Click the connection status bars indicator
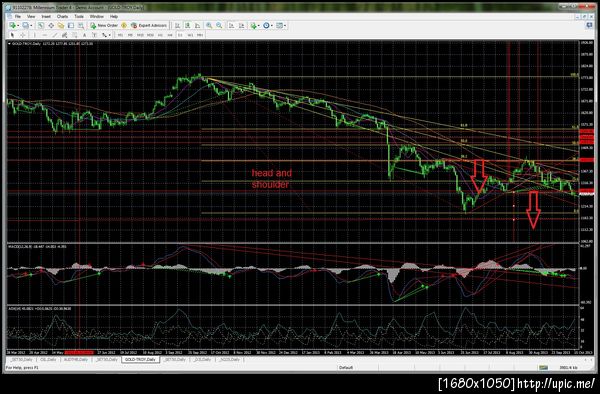 point(543,368)
